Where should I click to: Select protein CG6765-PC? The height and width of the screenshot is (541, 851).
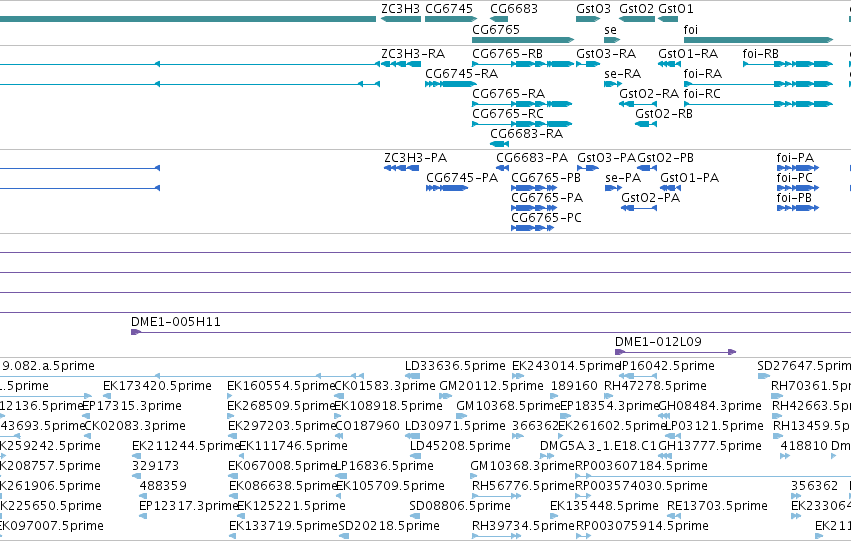(x=547, y=218)
